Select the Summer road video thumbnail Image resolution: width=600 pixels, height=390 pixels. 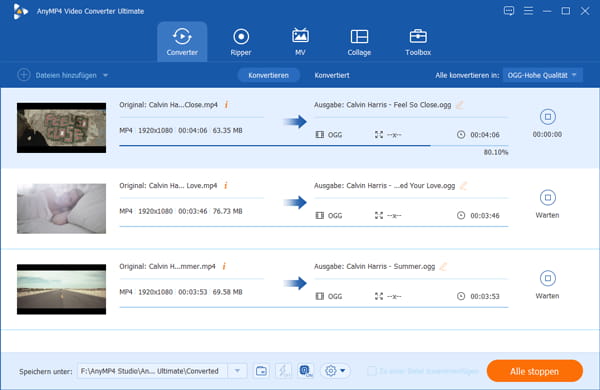click(x=62, y=289)
